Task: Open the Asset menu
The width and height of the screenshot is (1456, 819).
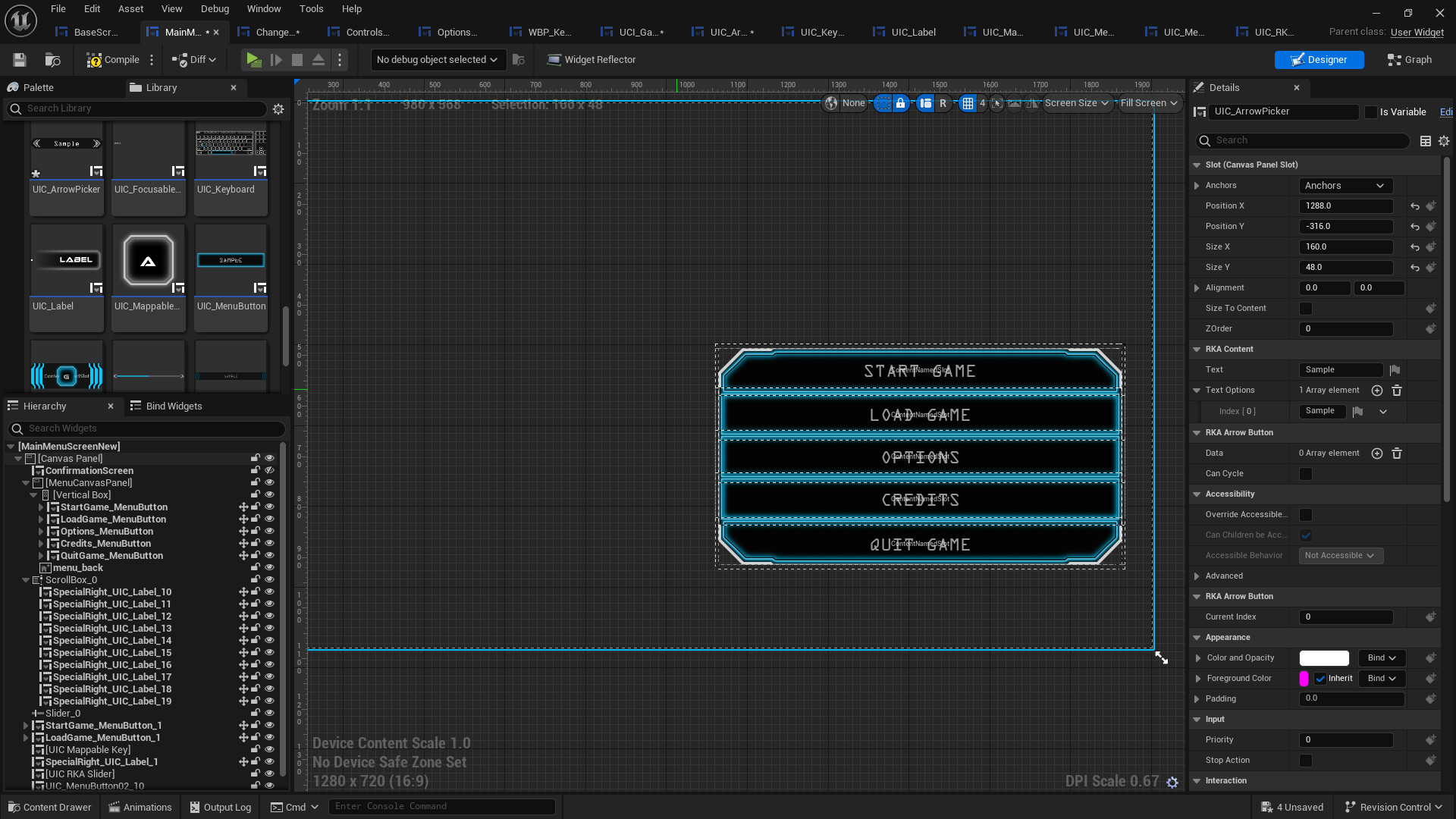Action: click(x=130, y=9)
